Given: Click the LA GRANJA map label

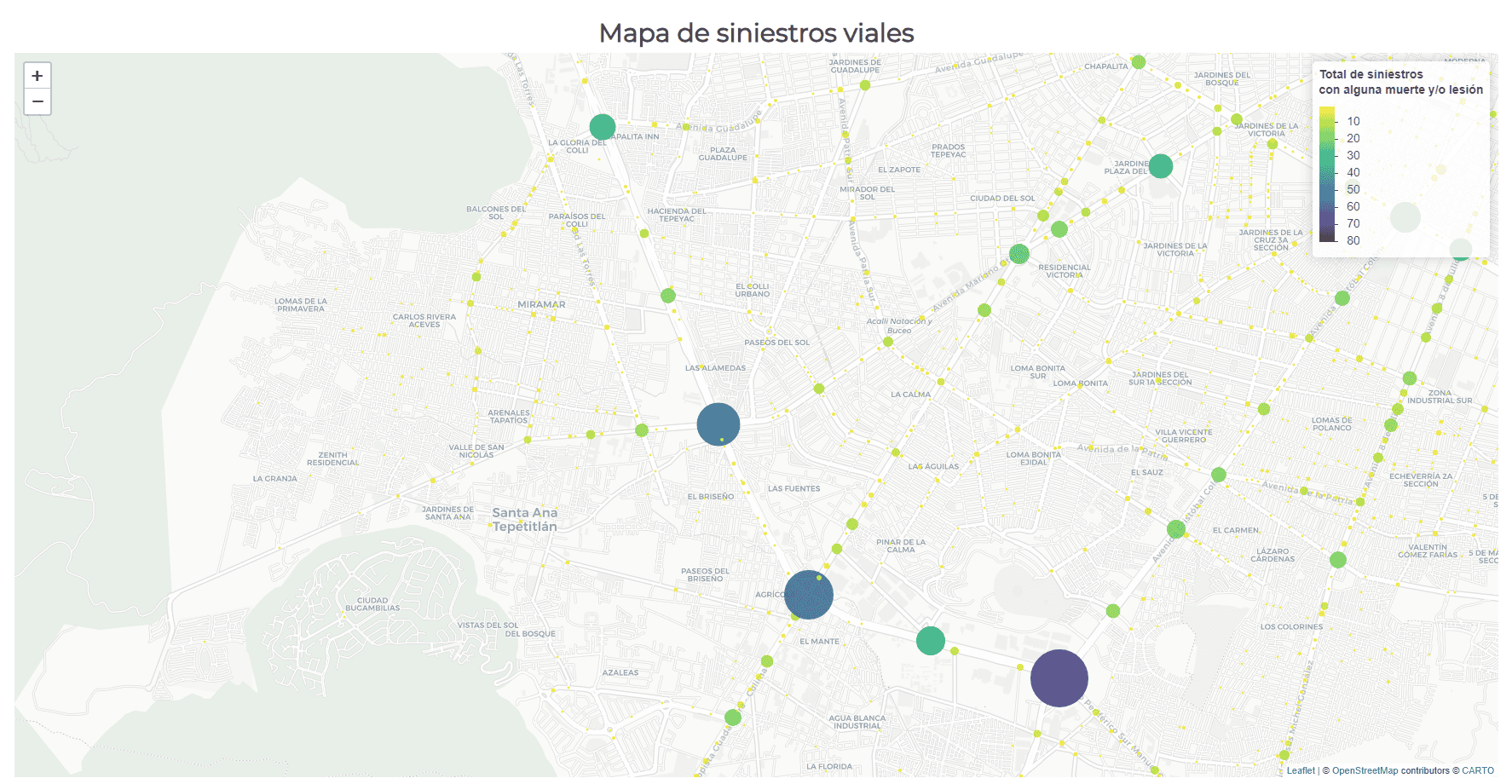Looking at the screenshot, I should click(x=274, y=479).
